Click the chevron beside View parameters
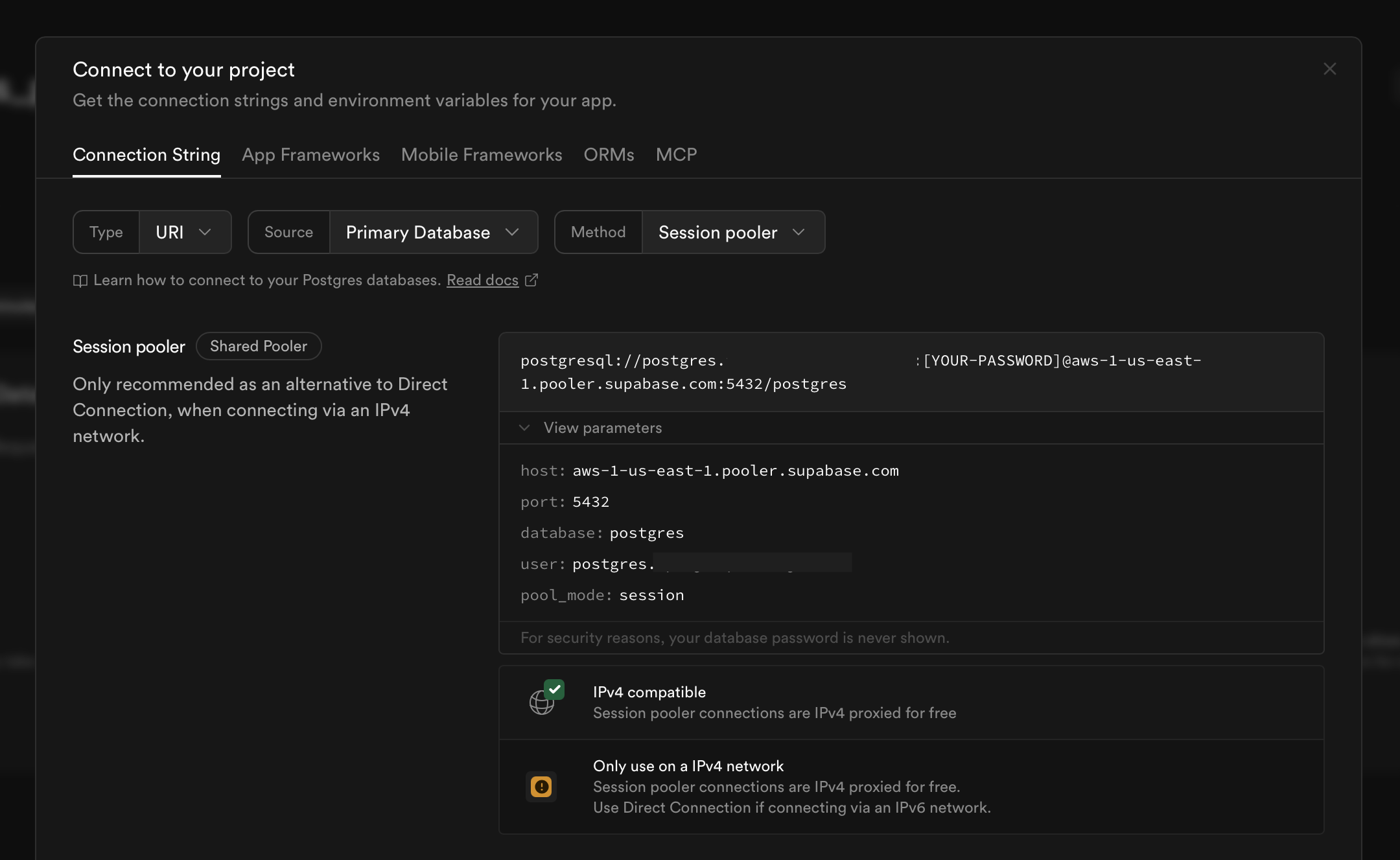 pyautogui.click(x=525, y=428)
